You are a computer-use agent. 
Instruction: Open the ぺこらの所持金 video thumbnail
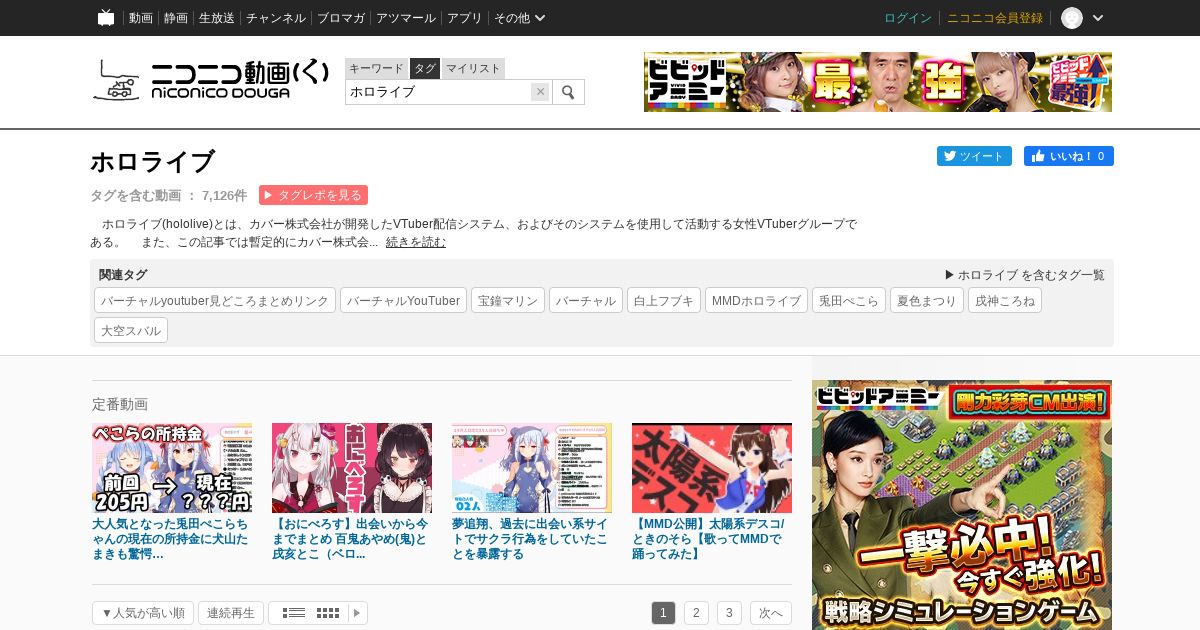(172, 468)
